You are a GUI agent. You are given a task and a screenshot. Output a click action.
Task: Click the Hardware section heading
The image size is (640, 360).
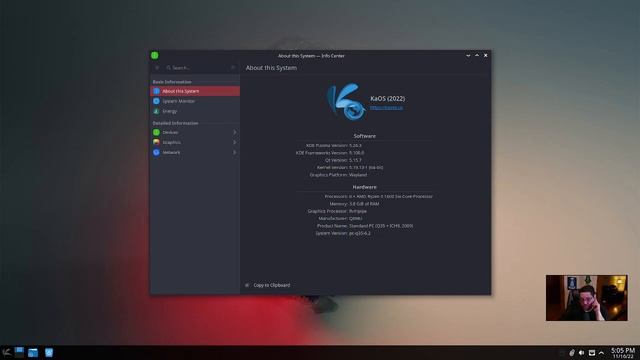point(364,187)
